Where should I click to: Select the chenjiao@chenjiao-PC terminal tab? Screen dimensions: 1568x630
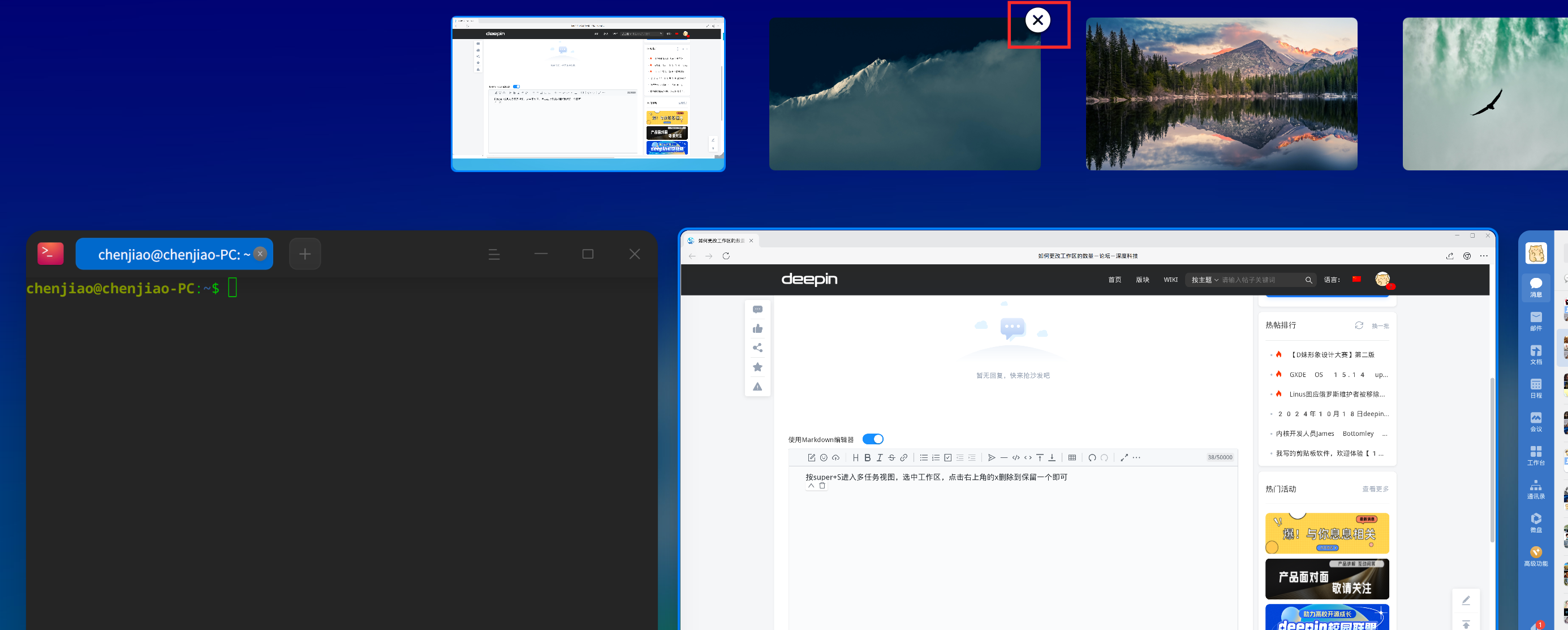click(174, 254)
